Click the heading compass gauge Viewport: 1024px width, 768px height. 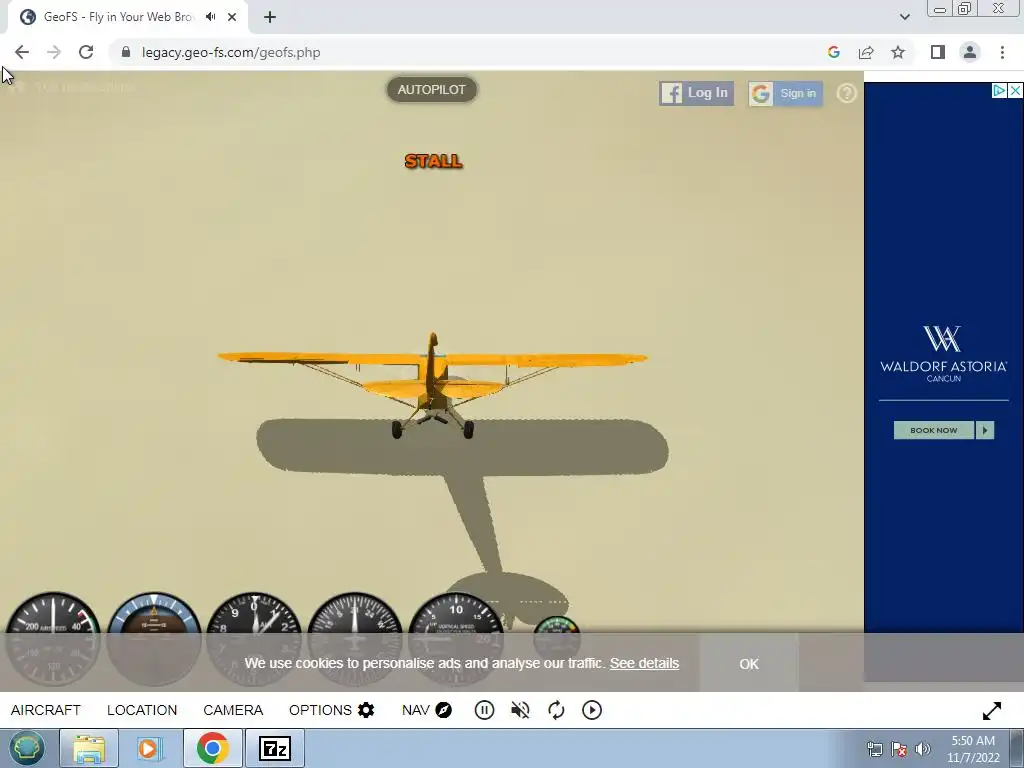(355, 639)
